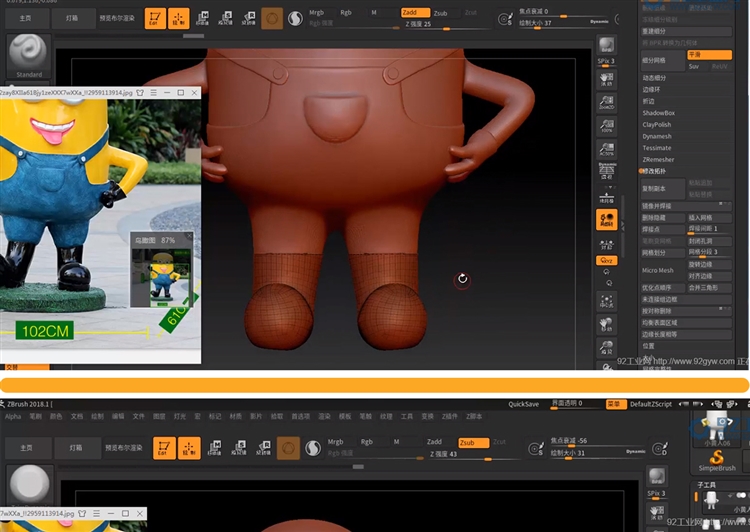Toggle 透视 perspective on the shelf

click(607, 171)
